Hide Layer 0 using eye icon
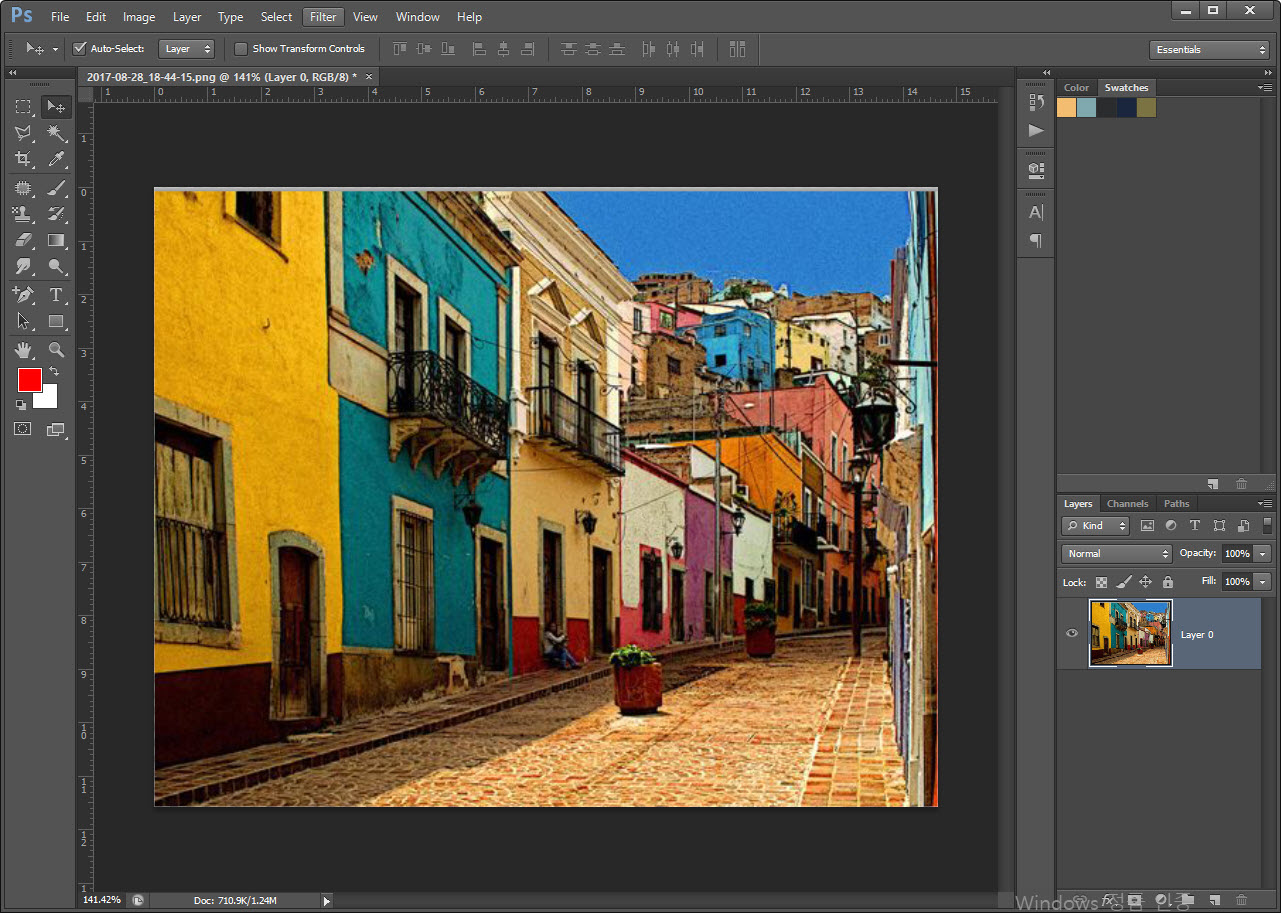1281x913 pixels. tap(1072, 633)
